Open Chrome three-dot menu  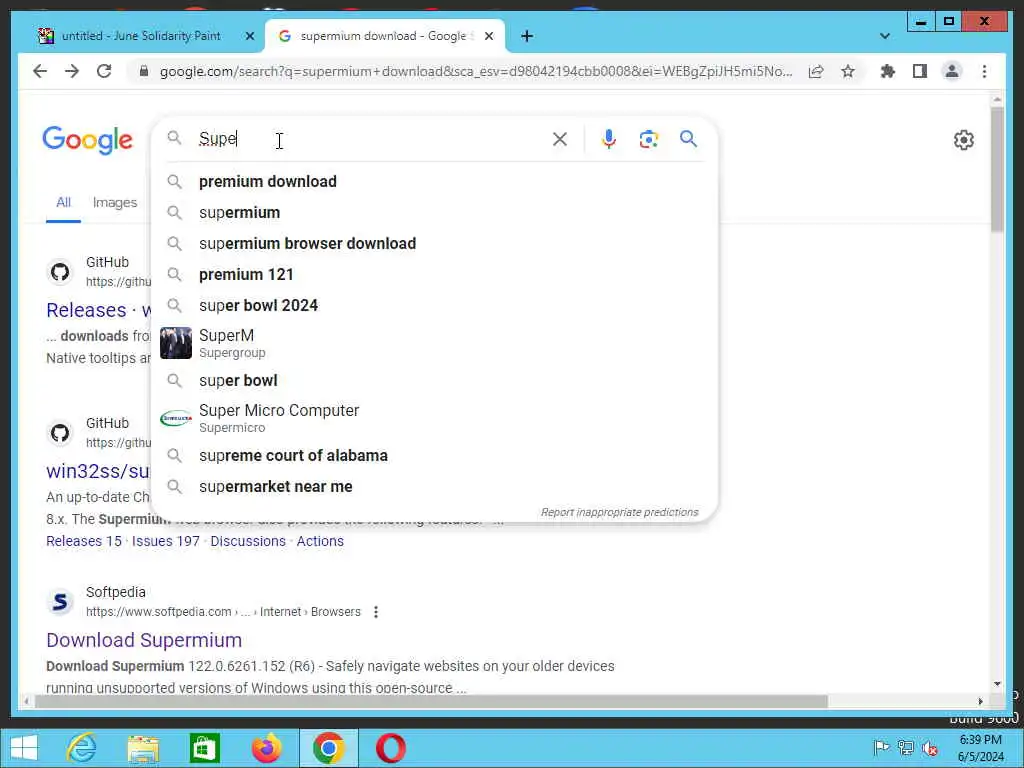(x=984, y=71)
